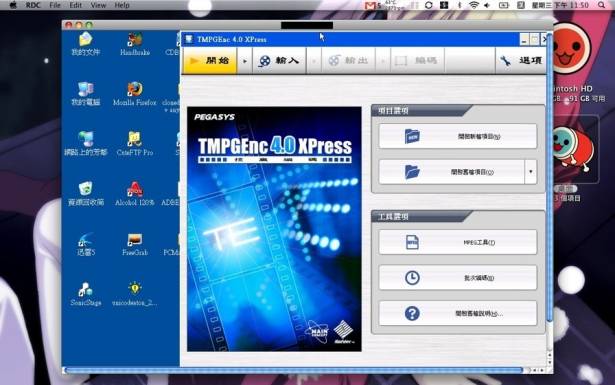Image resolution: width=615 pixels, height=385 pixels.
Task: Open the 輸入 (Input) film reel step
Action: [x=279, y=61]
